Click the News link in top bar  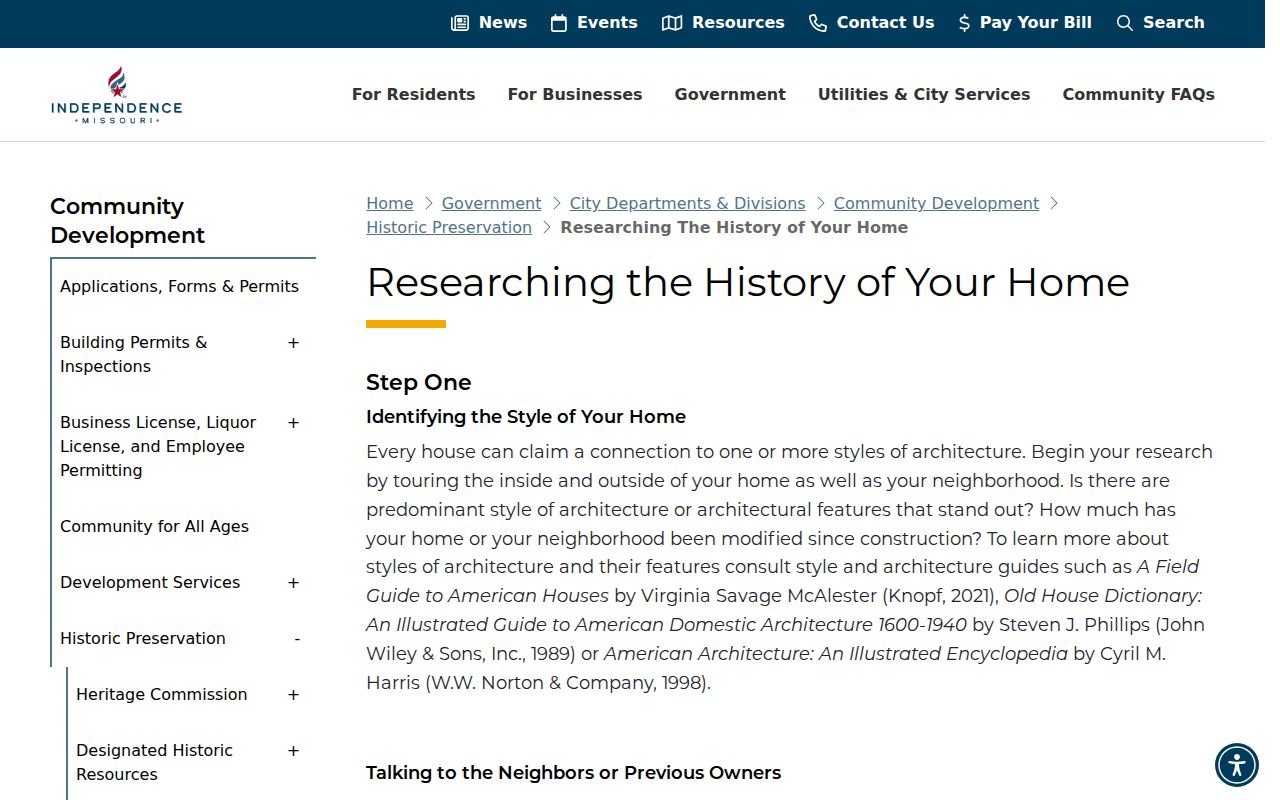(x=503, y=23)
